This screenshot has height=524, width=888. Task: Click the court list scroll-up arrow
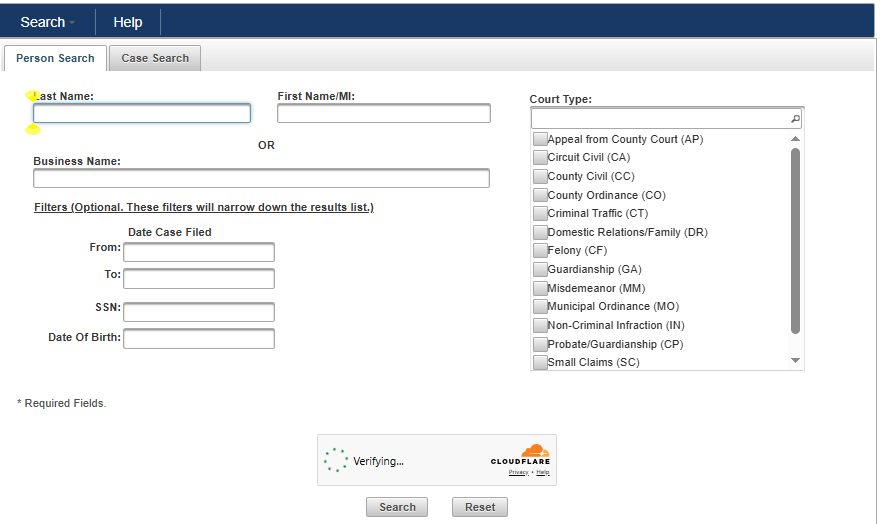pos(796,139)
